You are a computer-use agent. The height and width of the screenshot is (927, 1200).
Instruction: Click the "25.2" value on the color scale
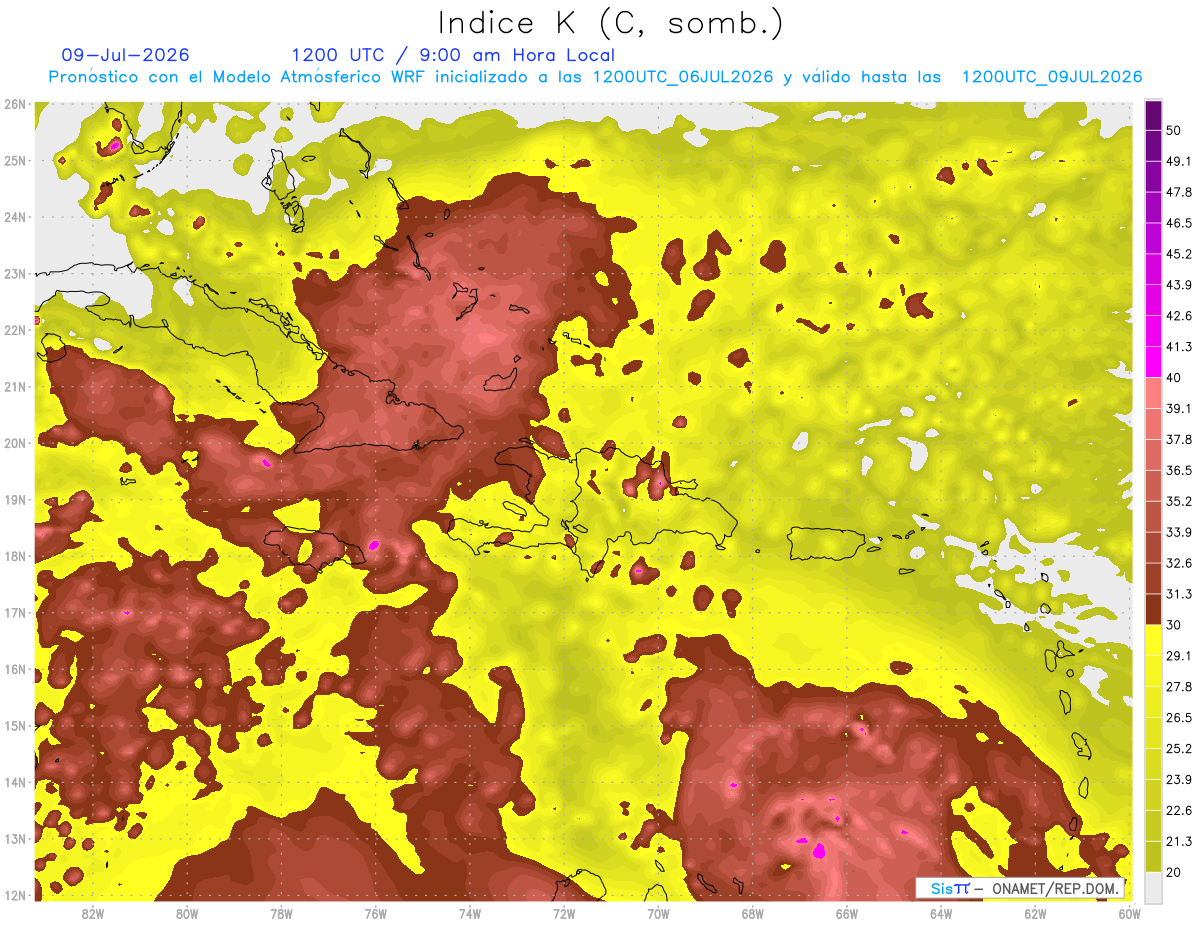(1179, 749)
